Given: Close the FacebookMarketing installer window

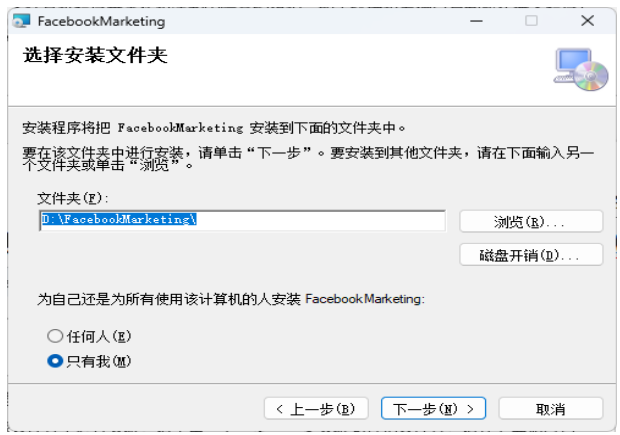Looking at the screenshot, I should point(588,21).
